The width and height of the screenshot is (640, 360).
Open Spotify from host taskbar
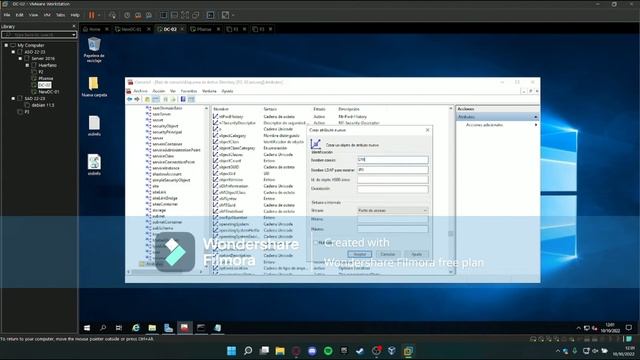coord(328,351)
